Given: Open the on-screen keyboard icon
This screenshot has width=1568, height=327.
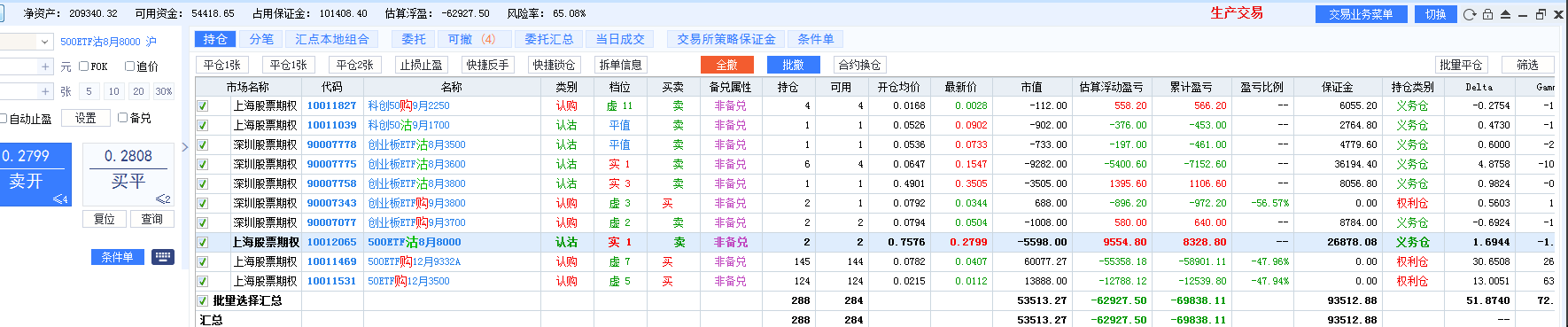Looking at the screenshot, I should [x=163, y=257].
